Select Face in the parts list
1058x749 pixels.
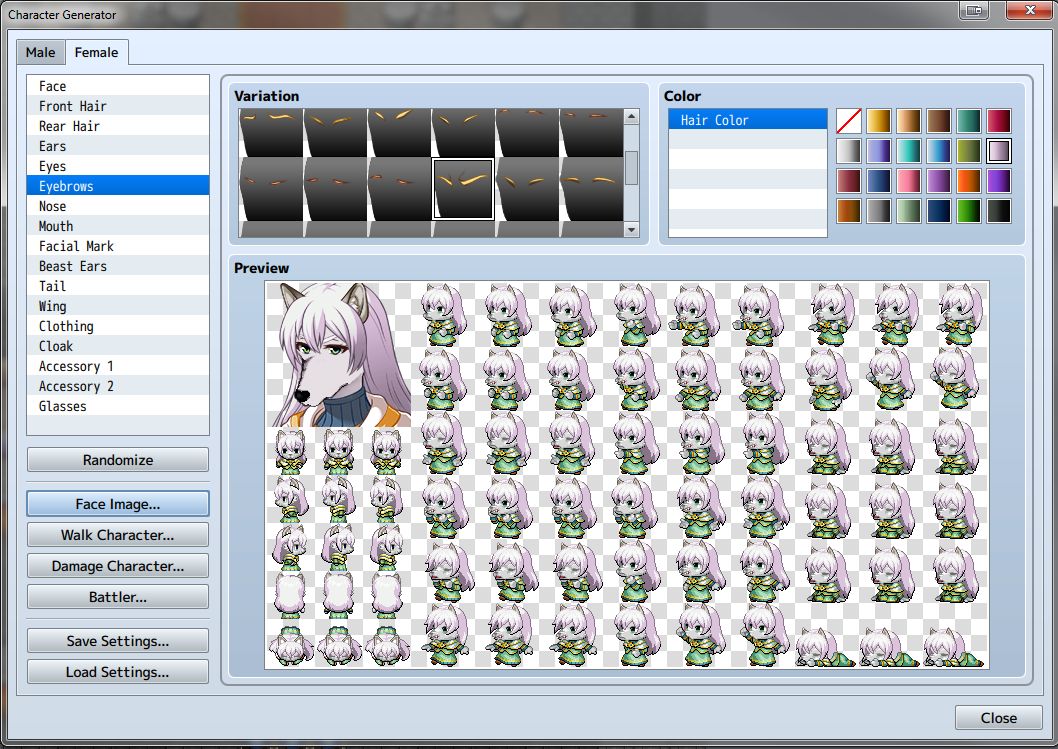point(118,86)
